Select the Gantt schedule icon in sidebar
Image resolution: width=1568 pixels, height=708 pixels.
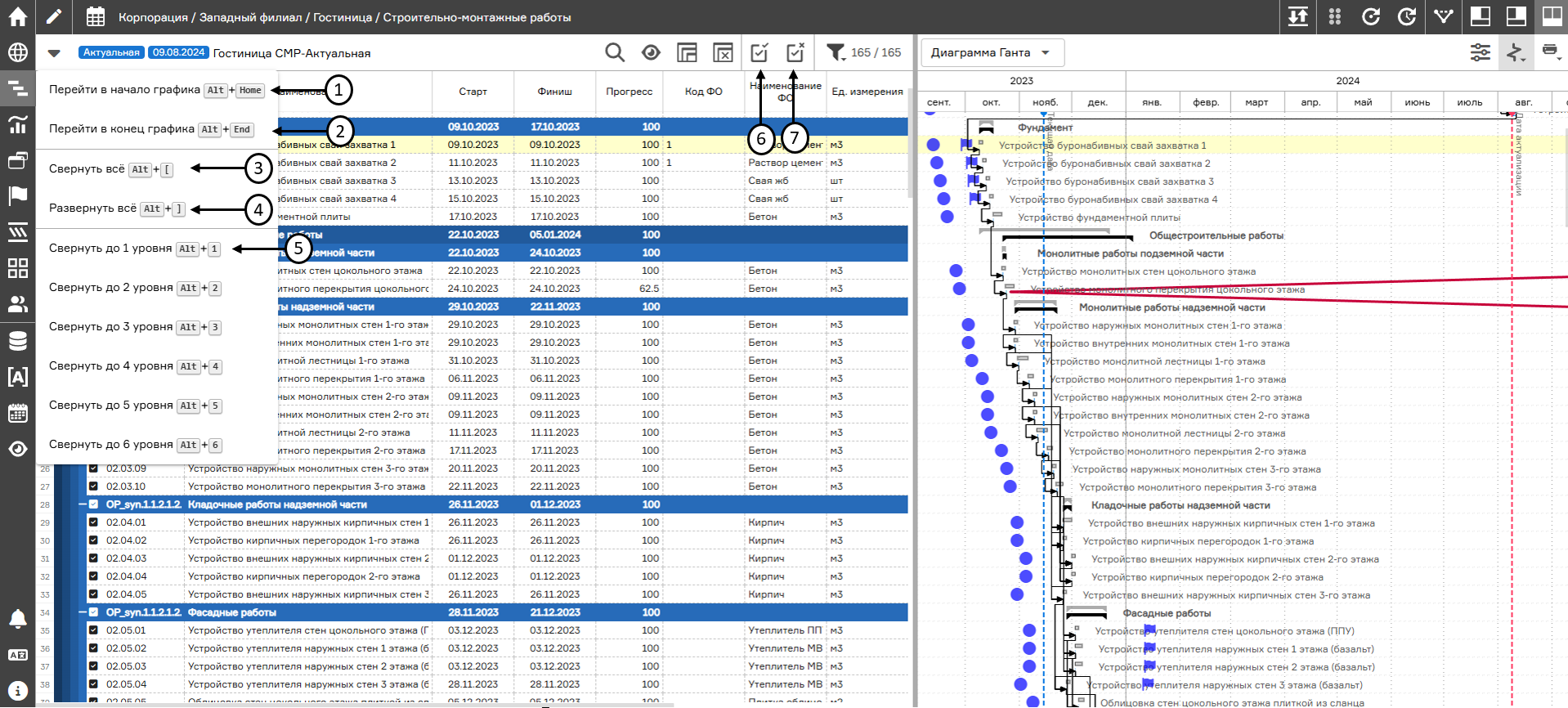click(x=17, y=88)
